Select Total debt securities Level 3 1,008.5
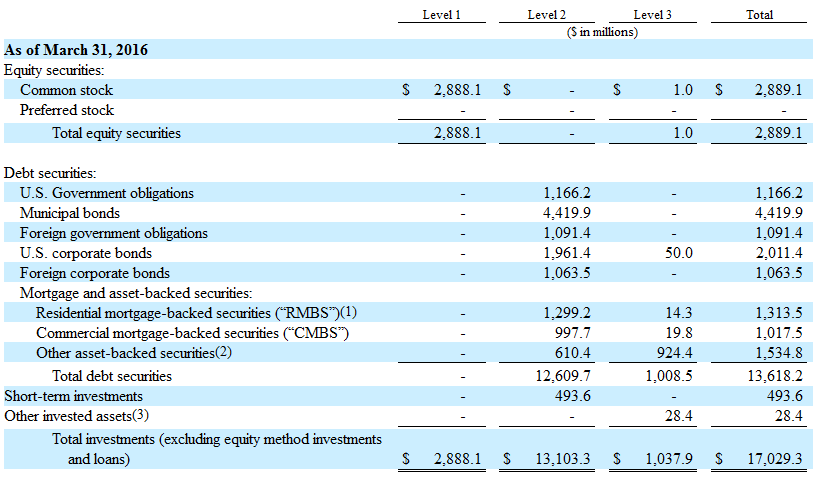The image size is (813, 477). [x=669, y=376]
